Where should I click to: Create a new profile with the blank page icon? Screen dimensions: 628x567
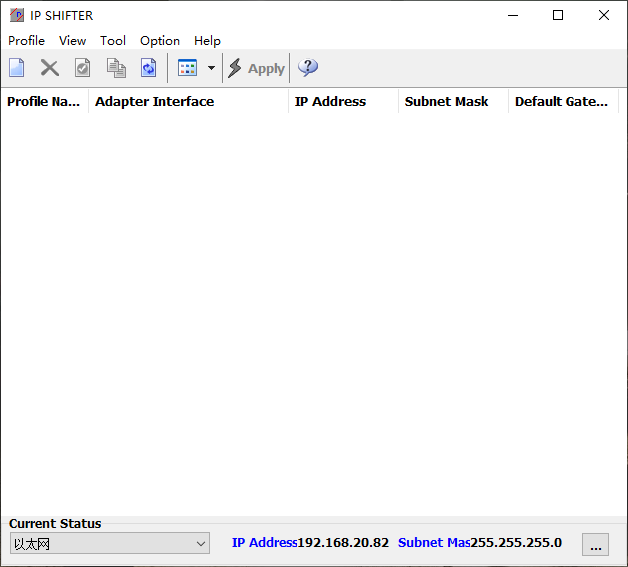tap(17, 68)
